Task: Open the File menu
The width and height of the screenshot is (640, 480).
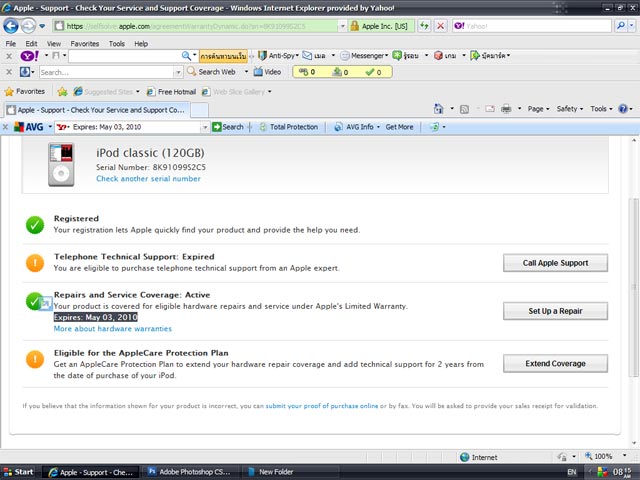Action: (x=11, y=44)
